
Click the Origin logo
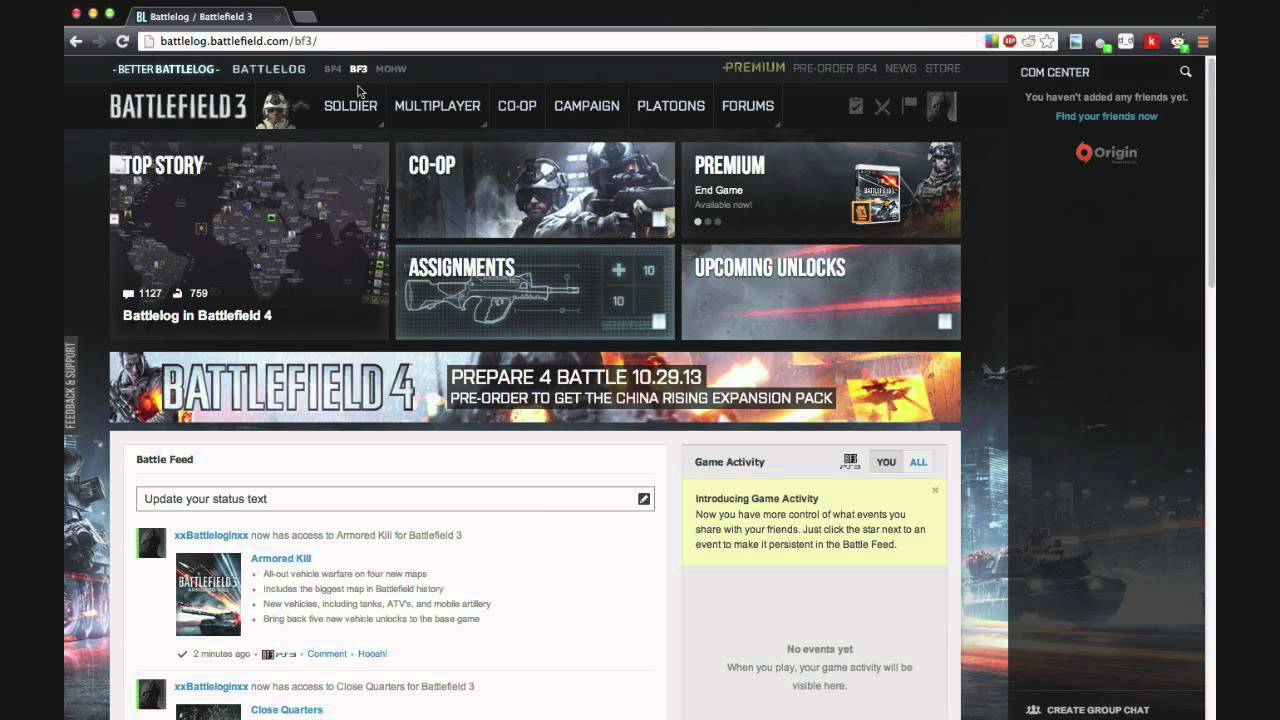click(1106, 153)
